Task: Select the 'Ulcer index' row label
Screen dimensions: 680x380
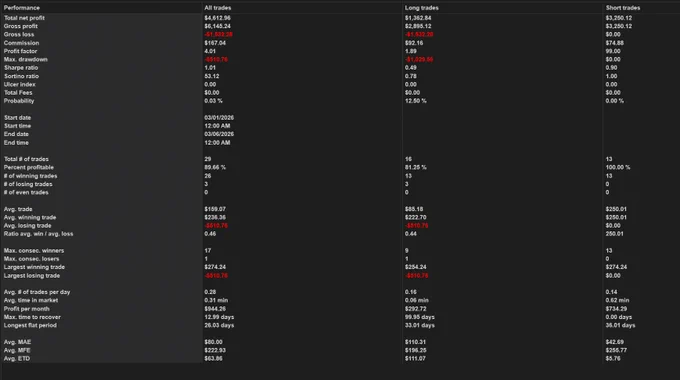Action: coord(20,84)
